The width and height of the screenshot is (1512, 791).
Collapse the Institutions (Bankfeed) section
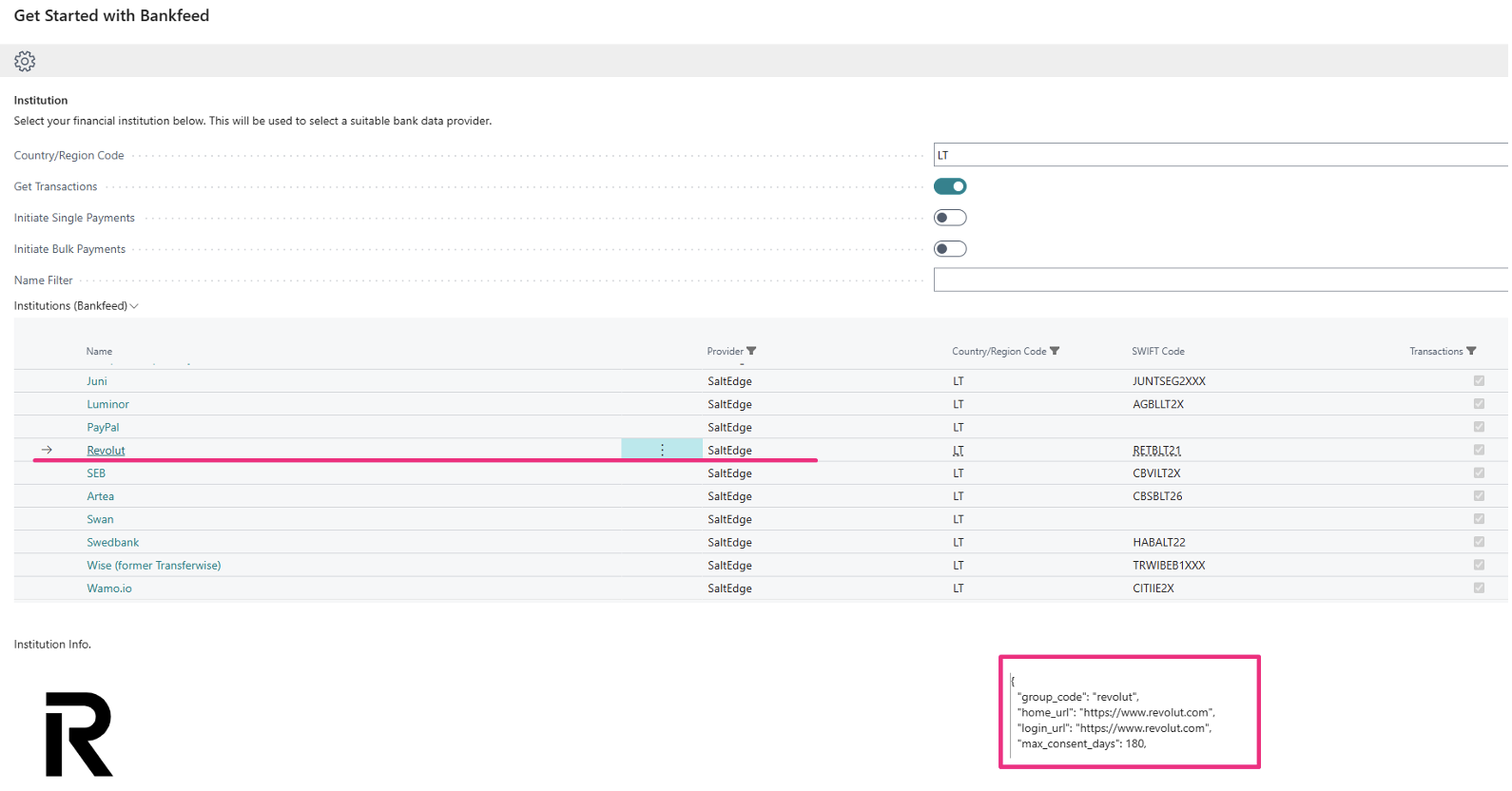click(76, 306)
